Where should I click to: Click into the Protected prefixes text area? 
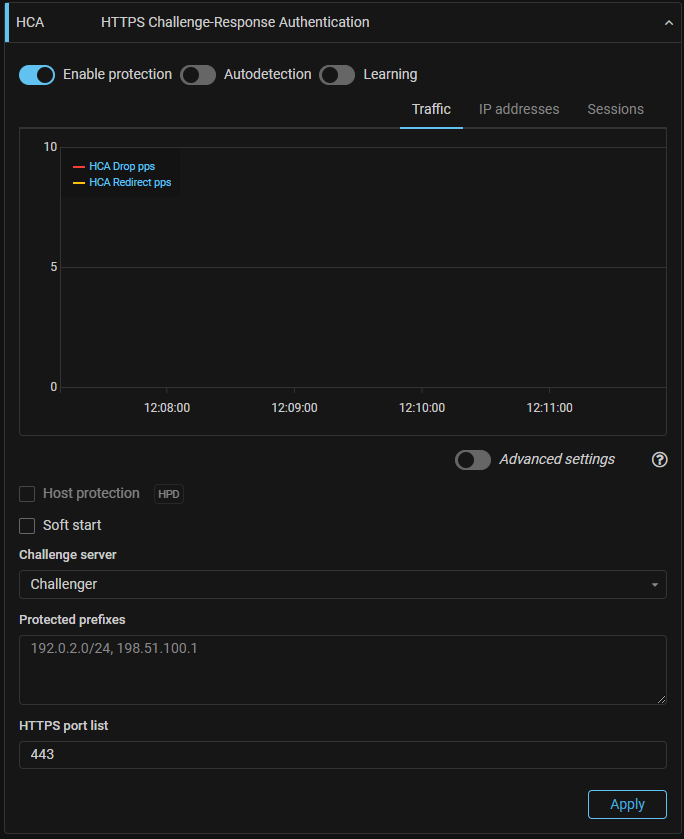point(342,669)
